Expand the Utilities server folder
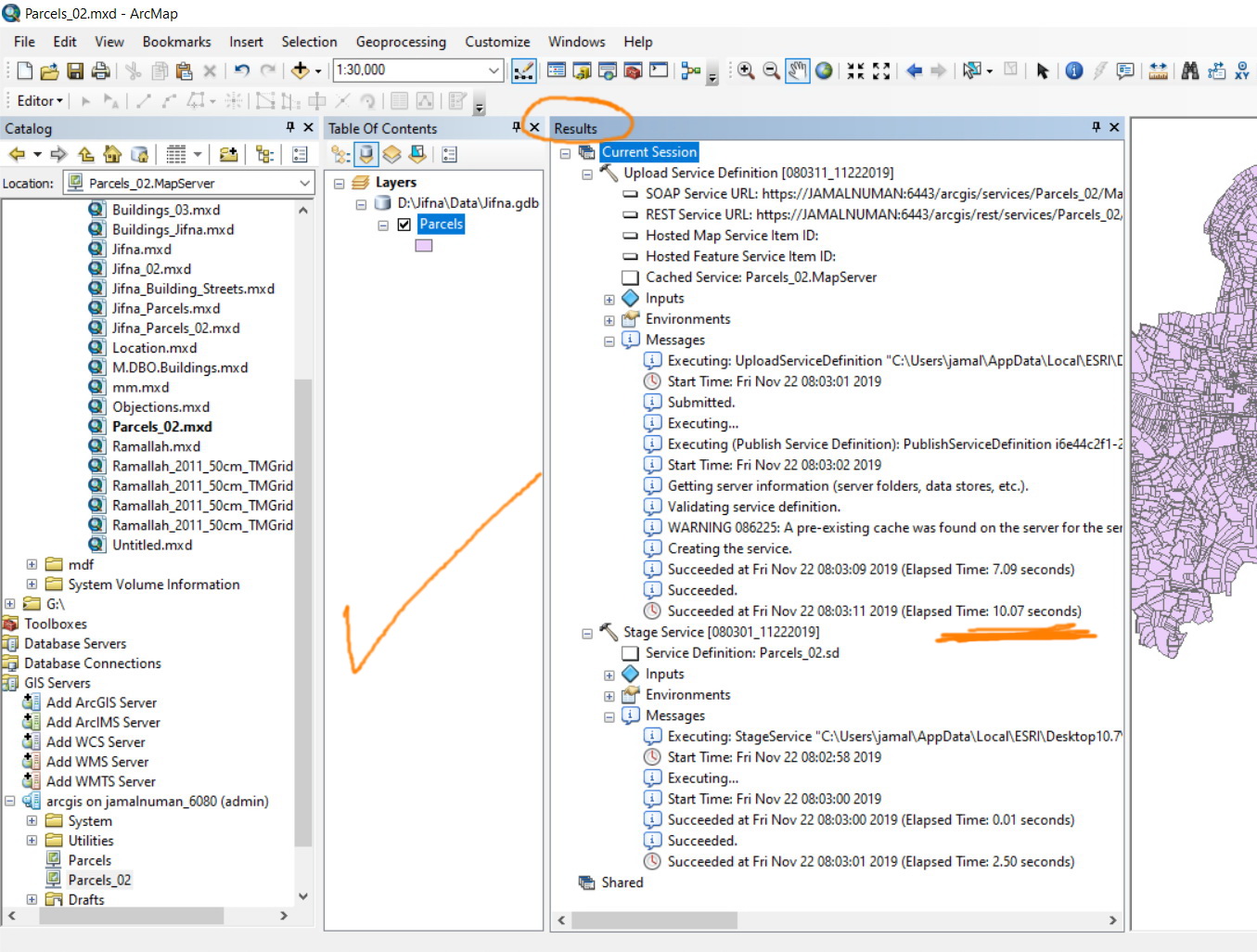This screenshot has height=952, width=1257. [x=32, y=841]
